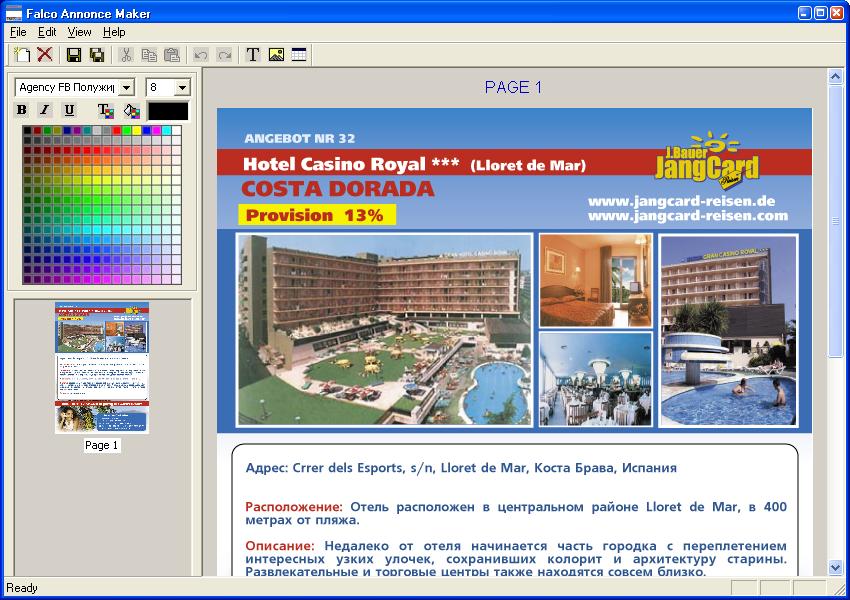Toggle italic formatting
850x600 pixels.
[x=45, y=110]
